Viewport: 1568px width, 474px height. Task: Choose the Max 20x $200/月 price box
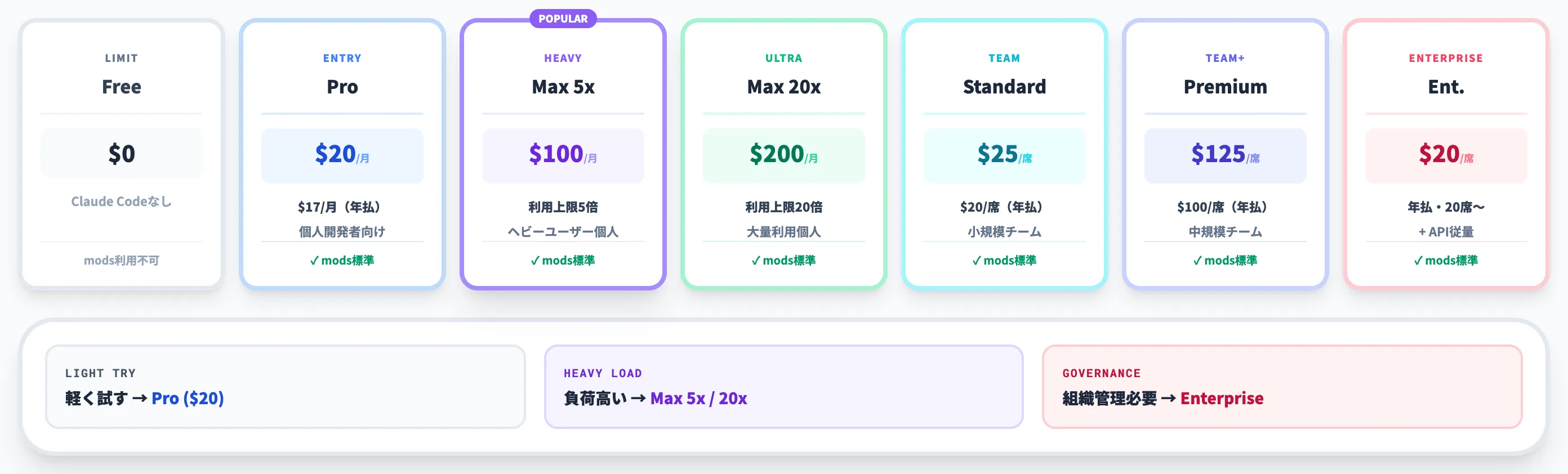click(783, 155)
